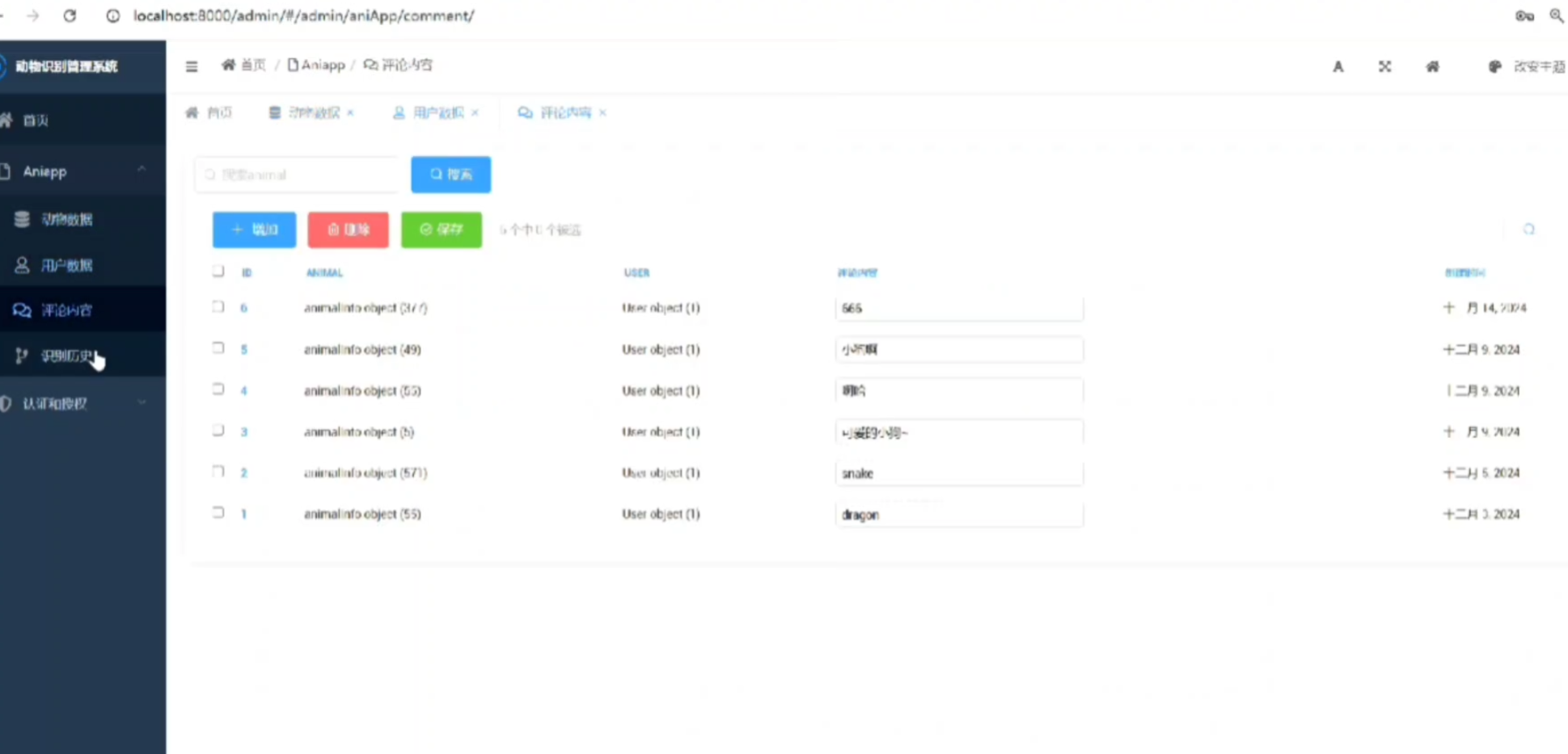1568x754 pixels.
Task: Click the font size A icon
Action: [1338, 67]
